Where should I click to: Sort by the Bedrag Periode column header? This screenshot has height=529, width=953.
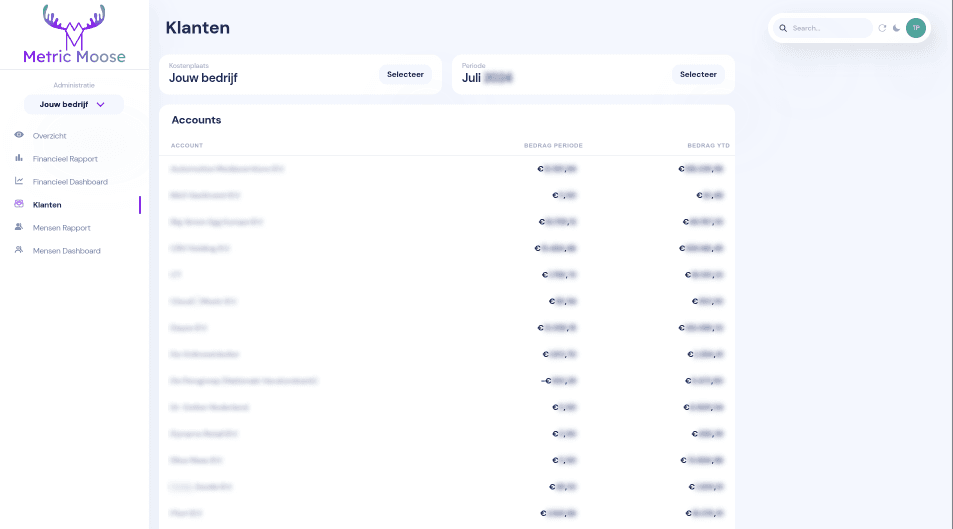tap(553, 145)
